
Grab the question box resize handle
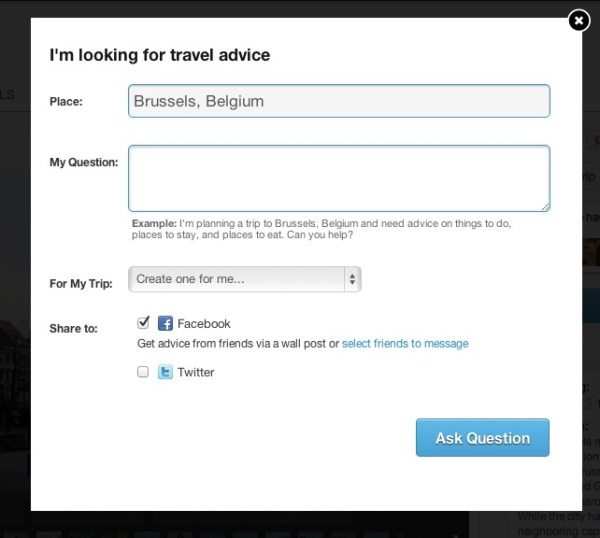click(x=544, y=206)
